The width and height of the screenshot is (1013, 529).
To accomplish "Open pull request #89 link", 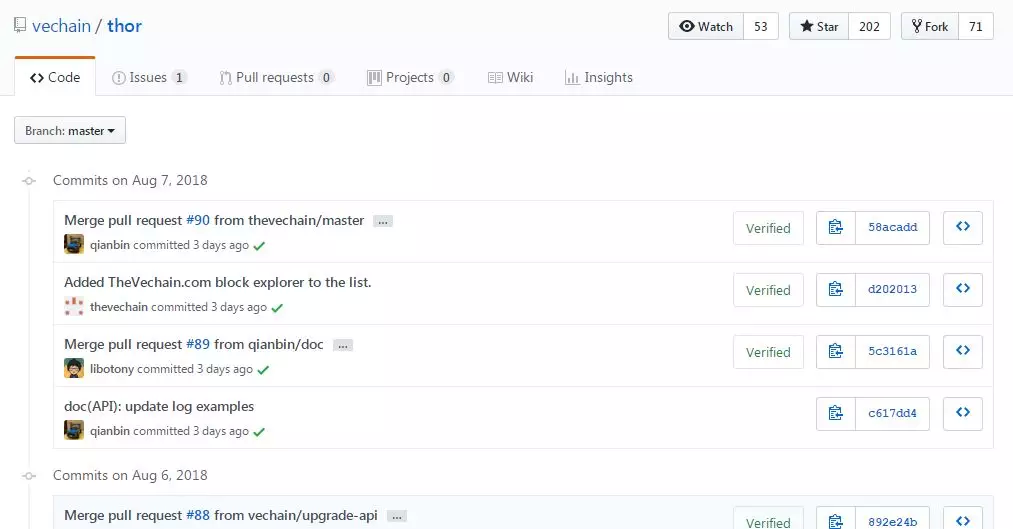I will tap(198, 344).
